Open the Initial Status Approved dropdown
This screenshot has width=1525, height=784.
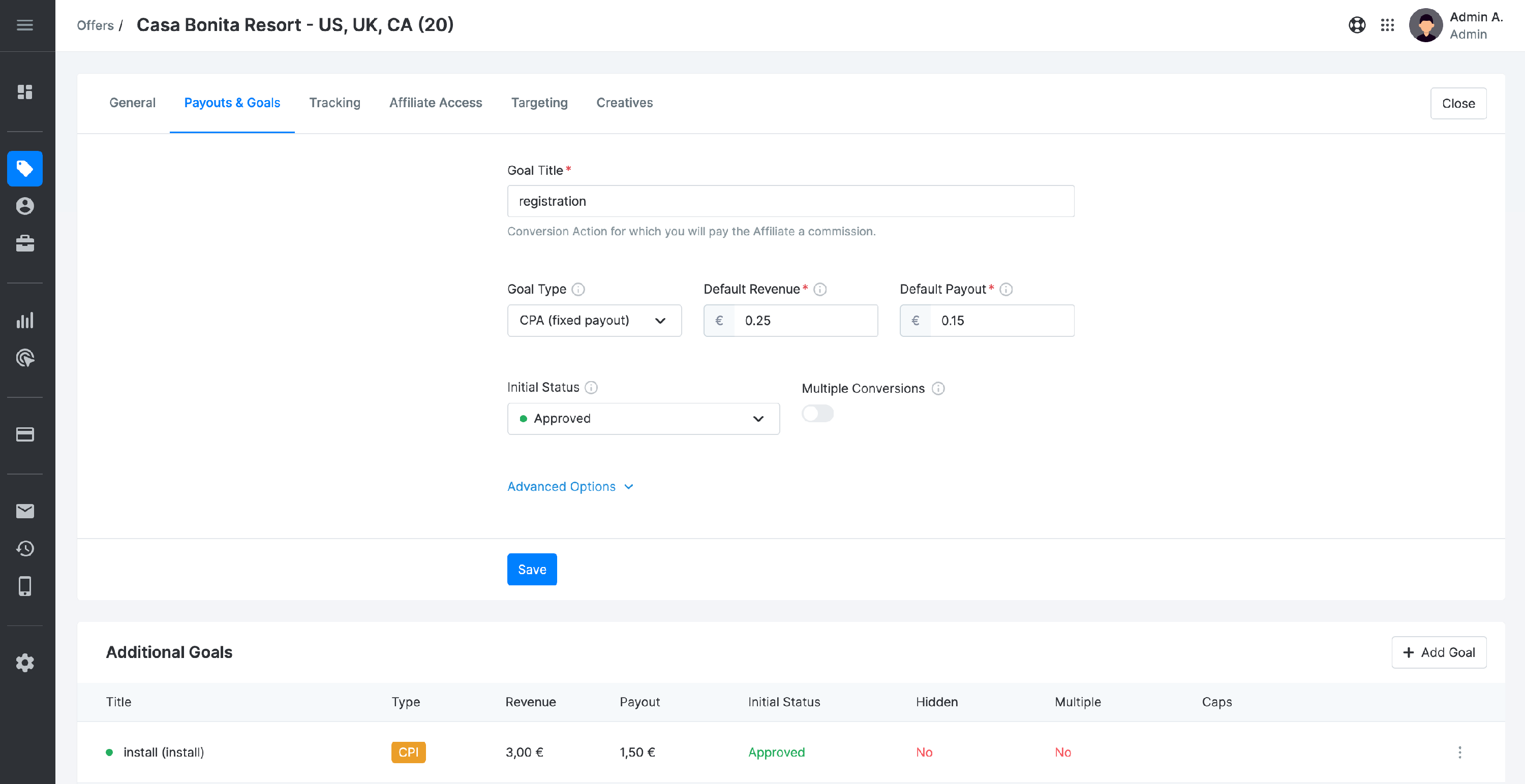(x=644, y=419)
